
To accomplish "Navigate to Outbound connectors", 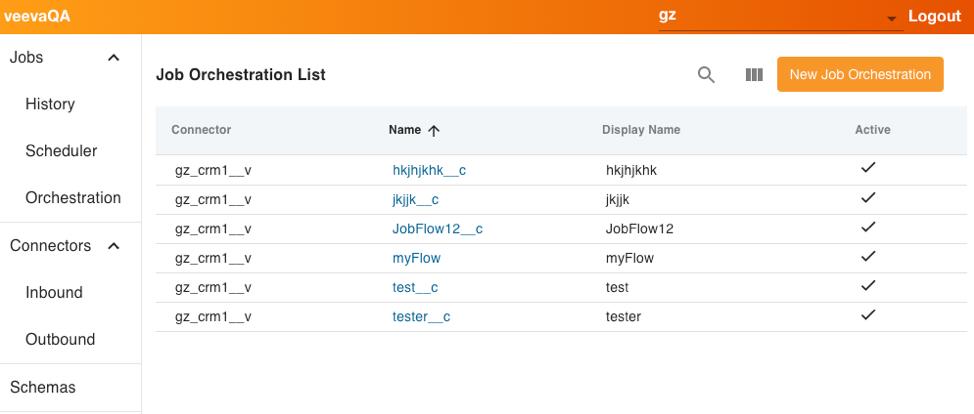I will (x=60, y=339).
